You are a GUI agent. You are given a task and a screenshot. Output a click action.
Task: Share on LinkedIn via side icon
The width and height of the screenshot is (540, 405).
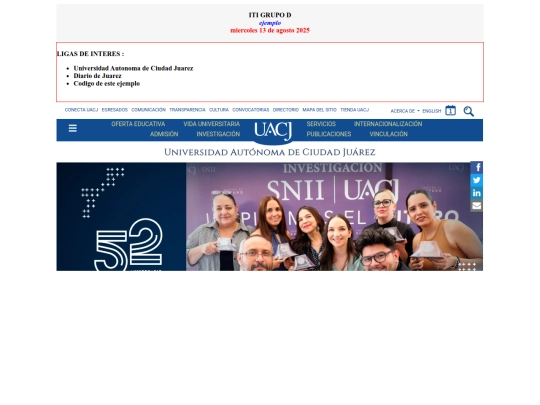477,193
